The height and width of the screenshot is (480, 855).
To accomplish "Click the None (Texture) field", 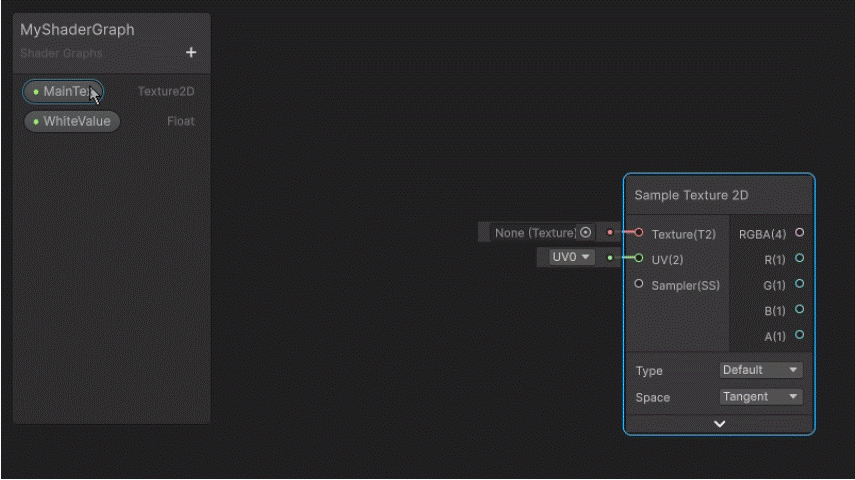I will coord(536,233).
